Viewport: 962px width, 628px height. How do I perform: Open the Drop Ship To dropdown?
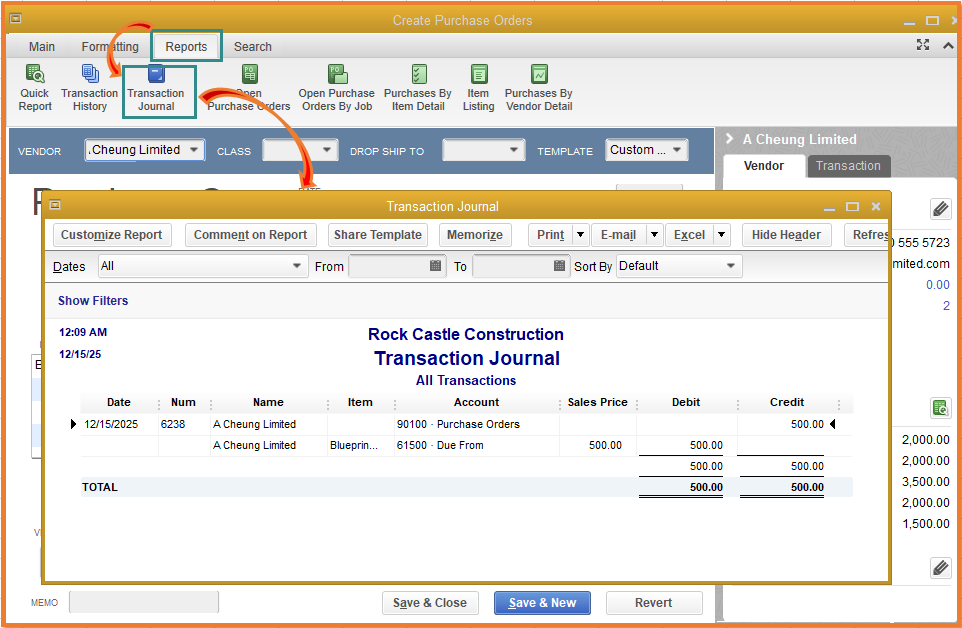coord(514,150)
